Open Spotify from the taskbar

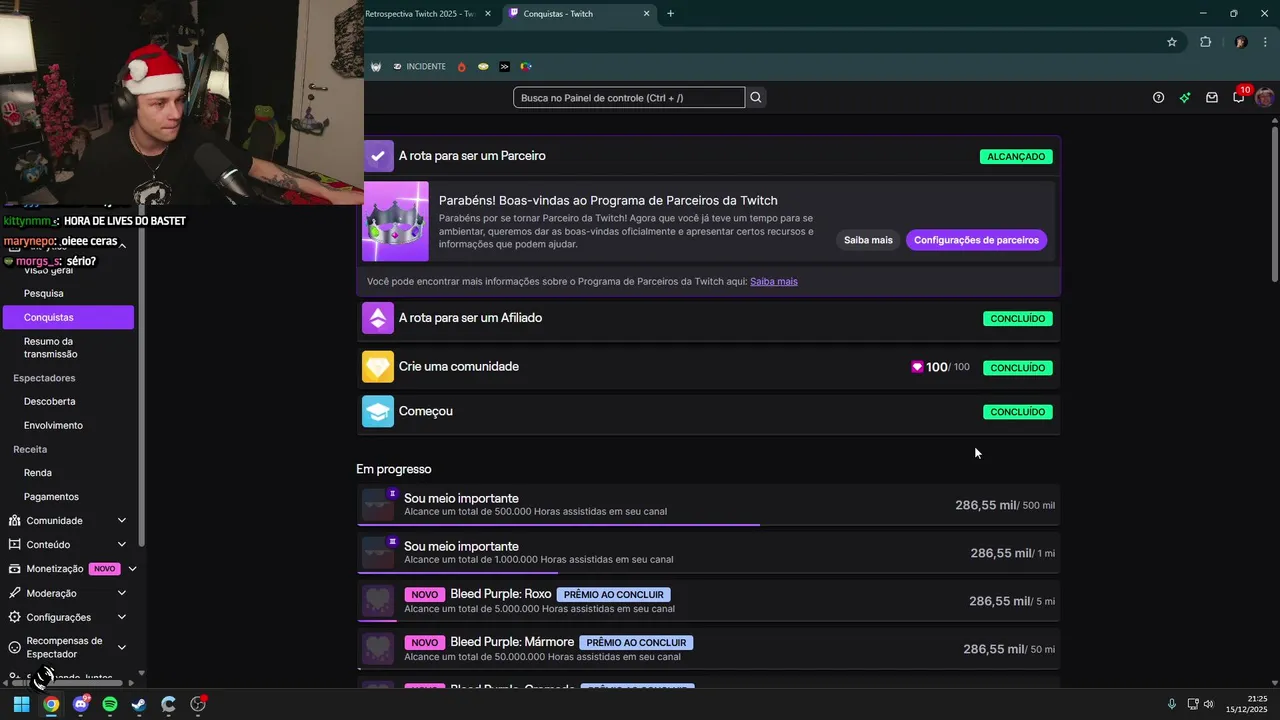[x=110, y=704]
